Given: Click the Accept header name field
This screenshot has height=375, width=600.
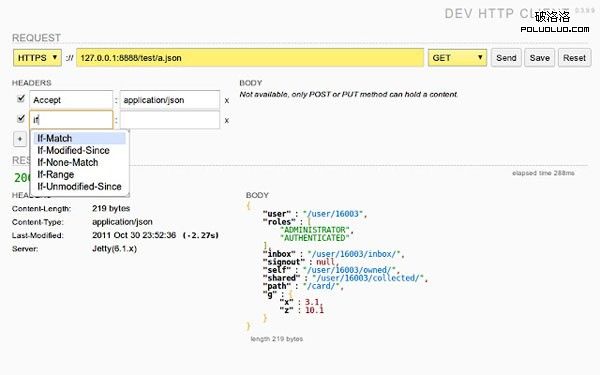Looking at the screenshot, I should pyautogui.click(x=71, y=100).
